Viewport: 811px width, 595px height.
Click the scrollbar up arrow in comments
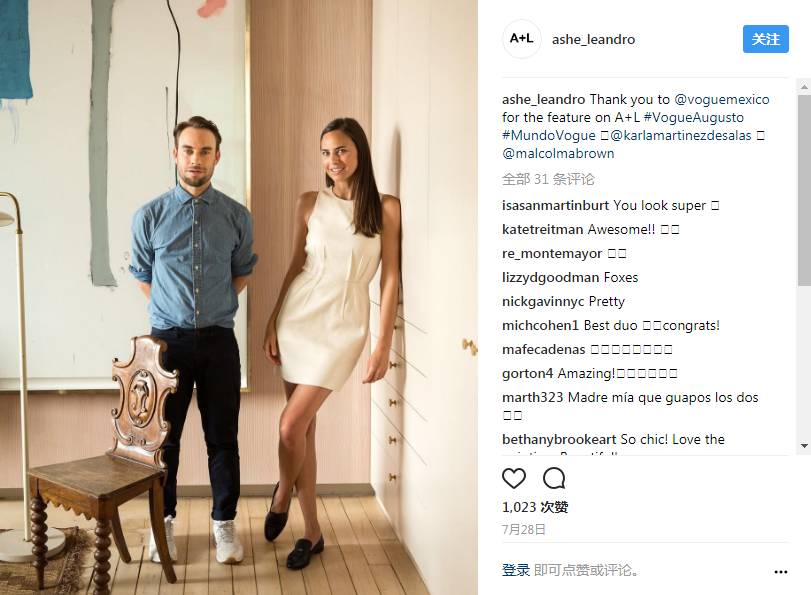pos(804,86)
